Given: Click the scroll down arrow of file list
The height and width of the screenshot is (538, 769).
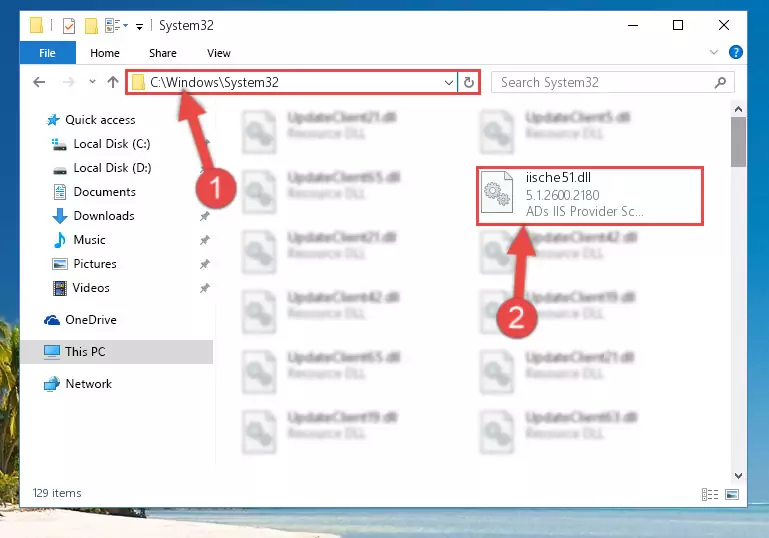Looking at the screenshot, I should [738, 475].
